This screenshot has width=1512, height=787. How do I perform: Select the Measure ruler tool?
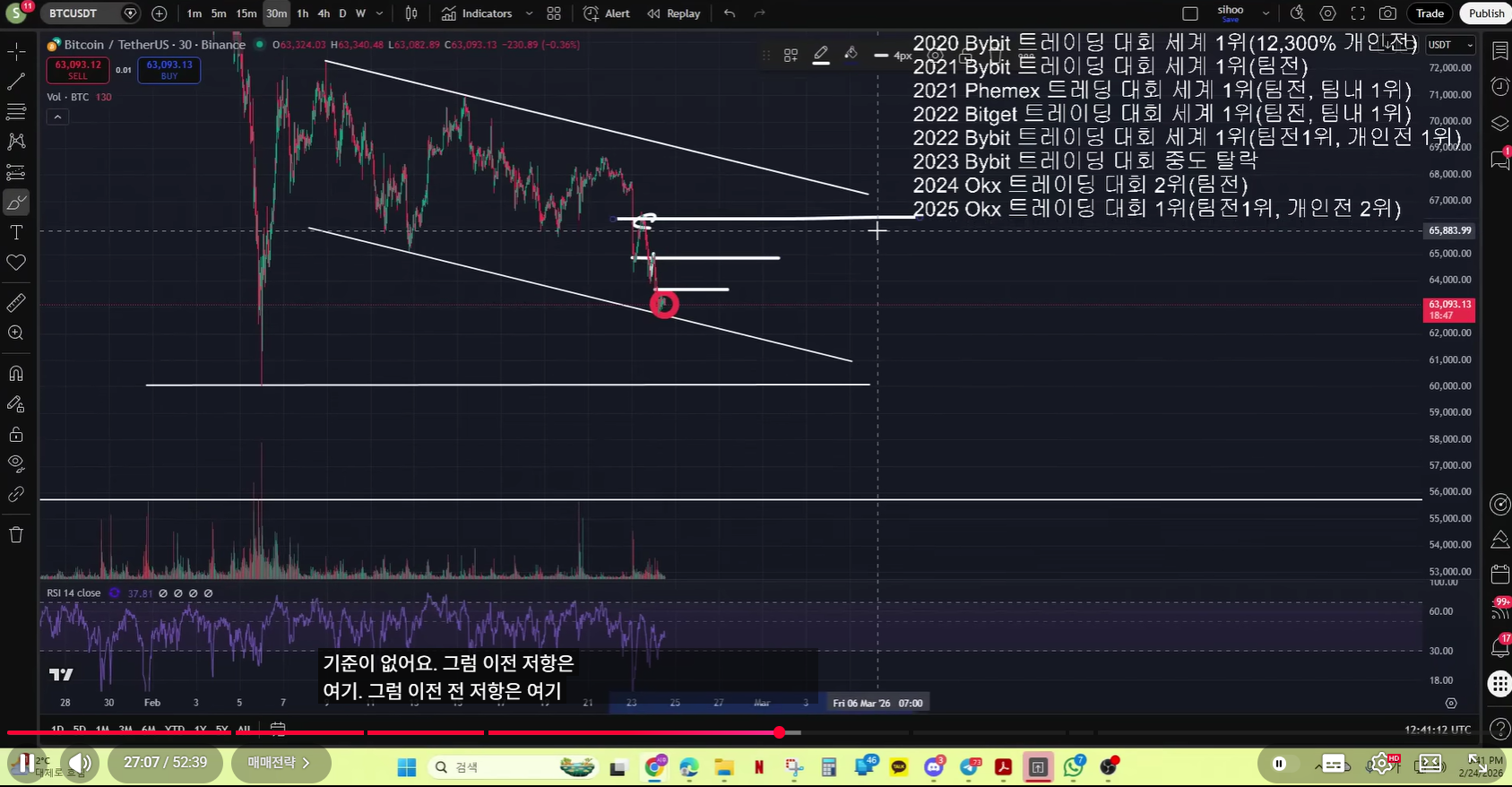(16, 303)
